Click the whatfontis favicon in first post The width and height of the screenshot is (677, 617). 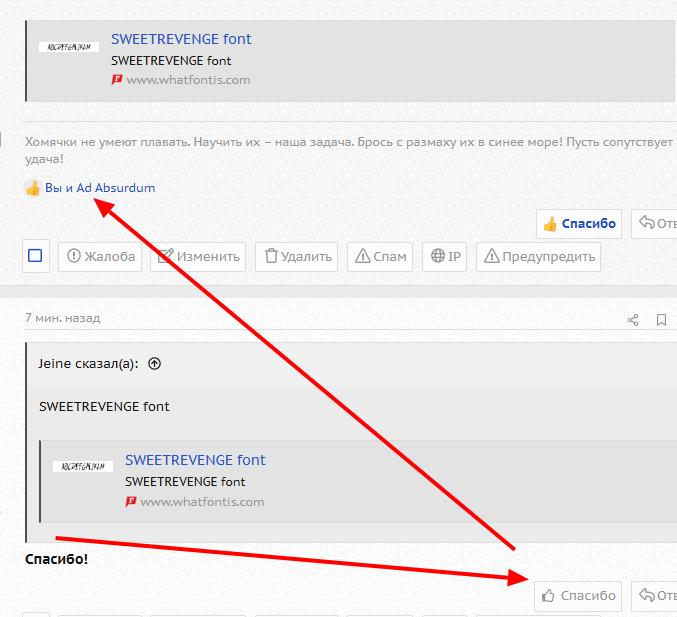click(117, 80)
